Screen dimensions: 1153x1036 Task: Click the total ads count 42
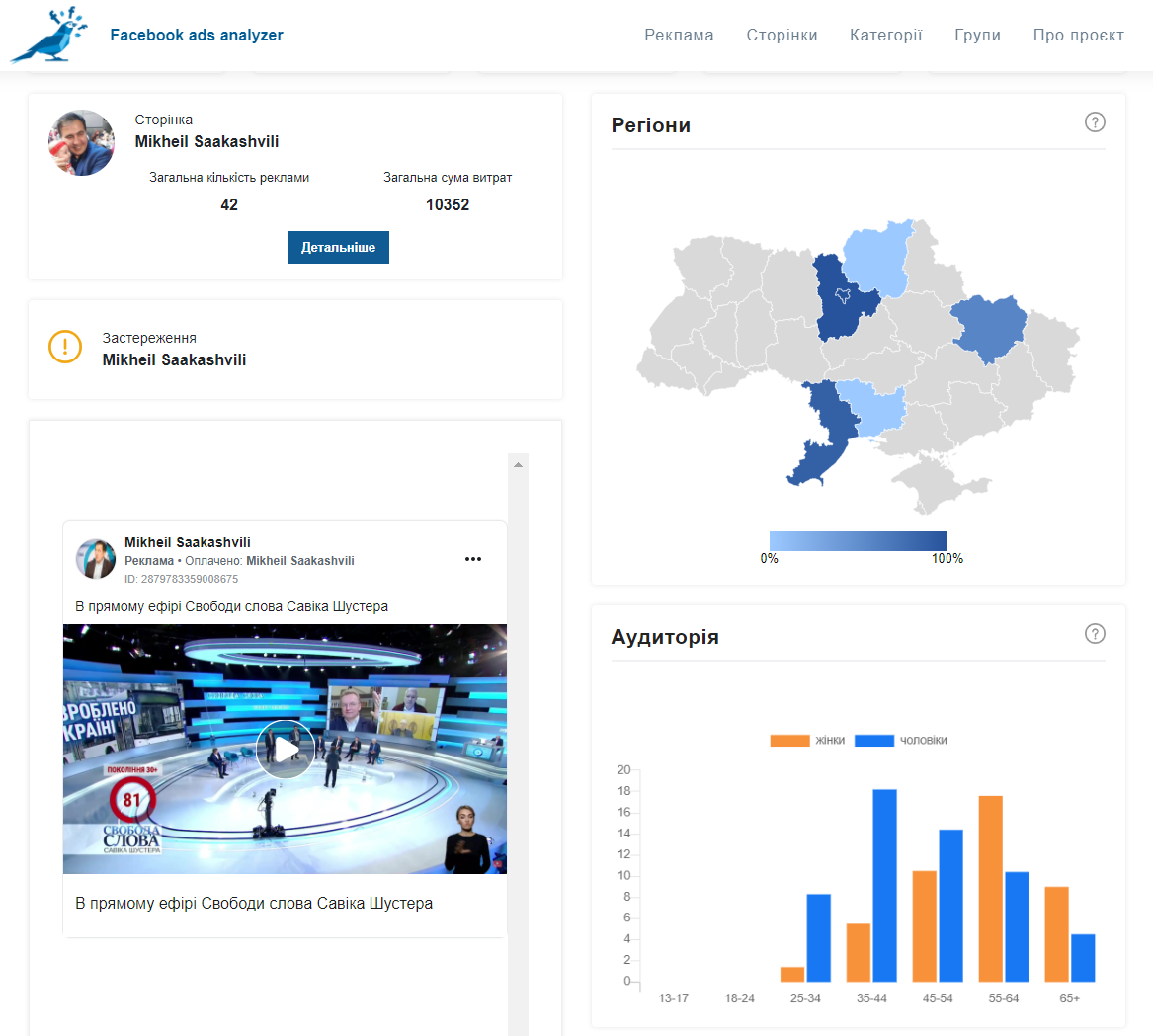click(229, 205)
